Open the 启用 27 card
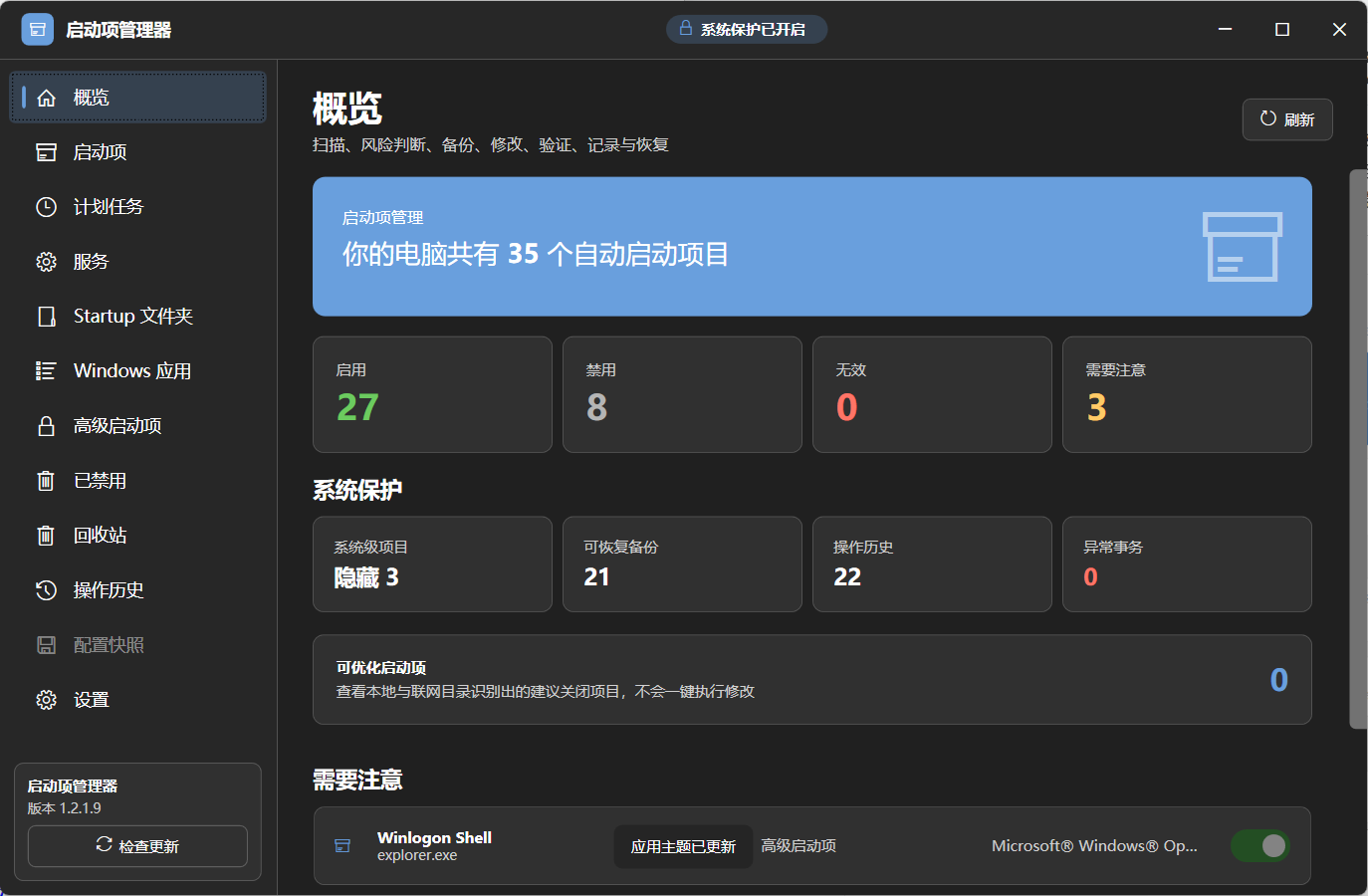Image resolution: width=1368 pixels, height=896 pixels. (x=432, y=394)
